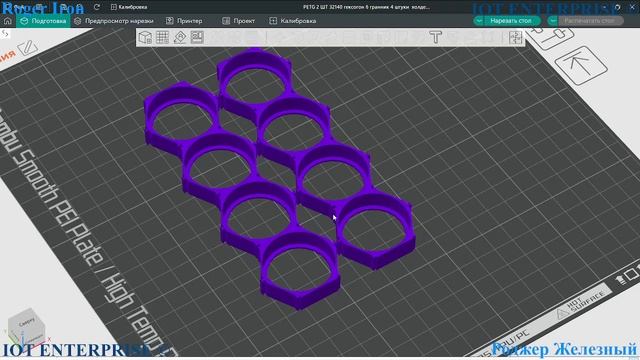The height and width of the screenshot is (360, 640).
Task: Open the home screen icon
Action: click(x=7, y=21)
